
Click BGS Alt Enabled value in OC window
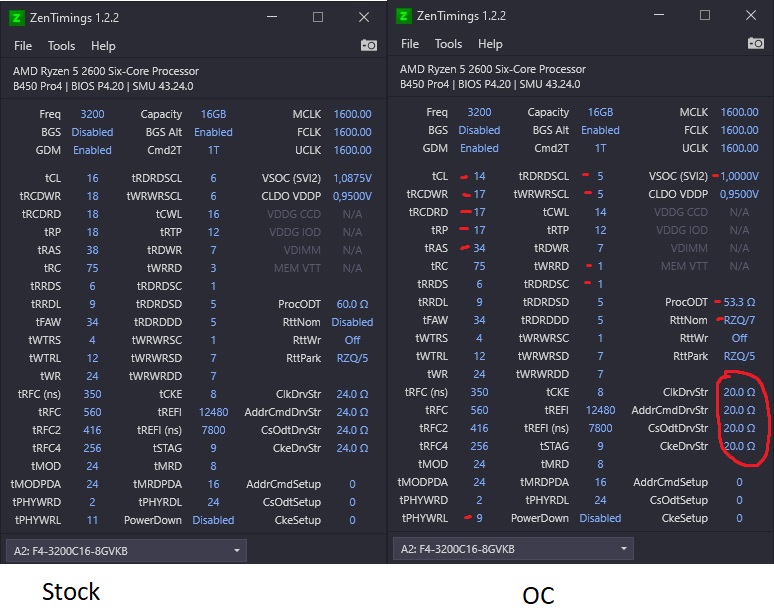[x=600, y=130]
